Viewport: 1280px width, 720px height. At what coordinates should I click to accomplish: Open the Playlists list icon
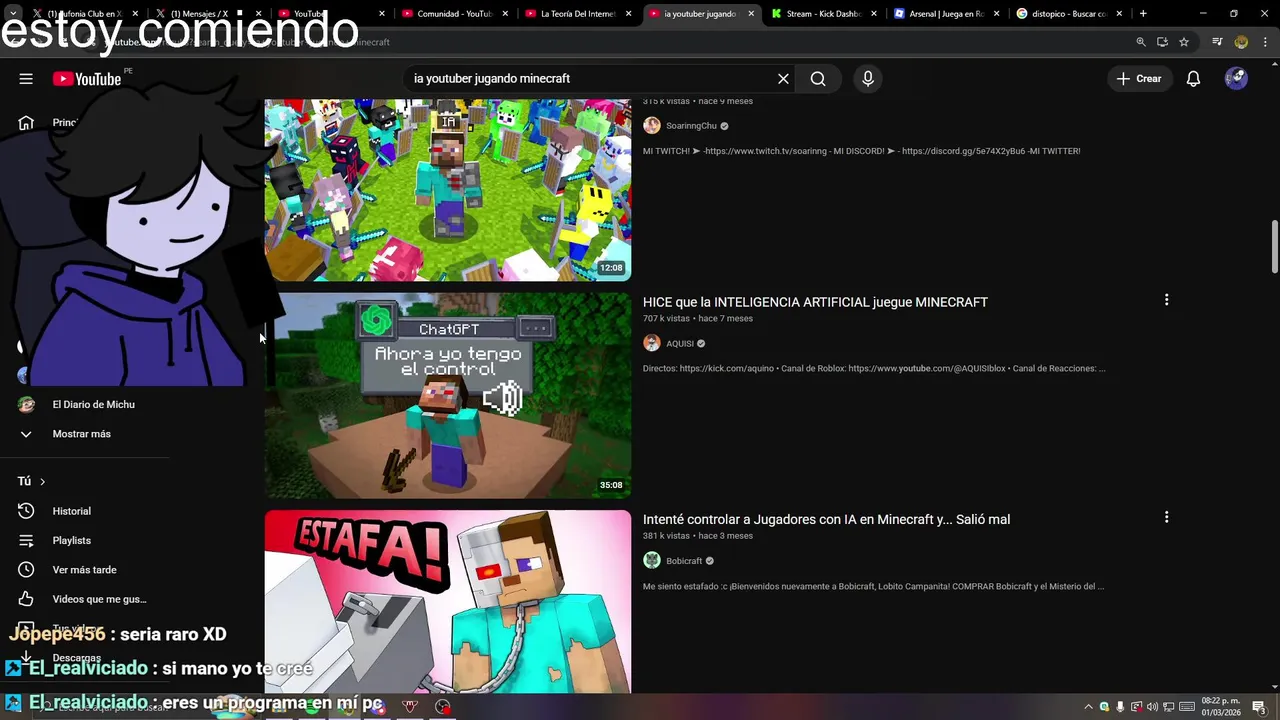[x=26, y=540]
